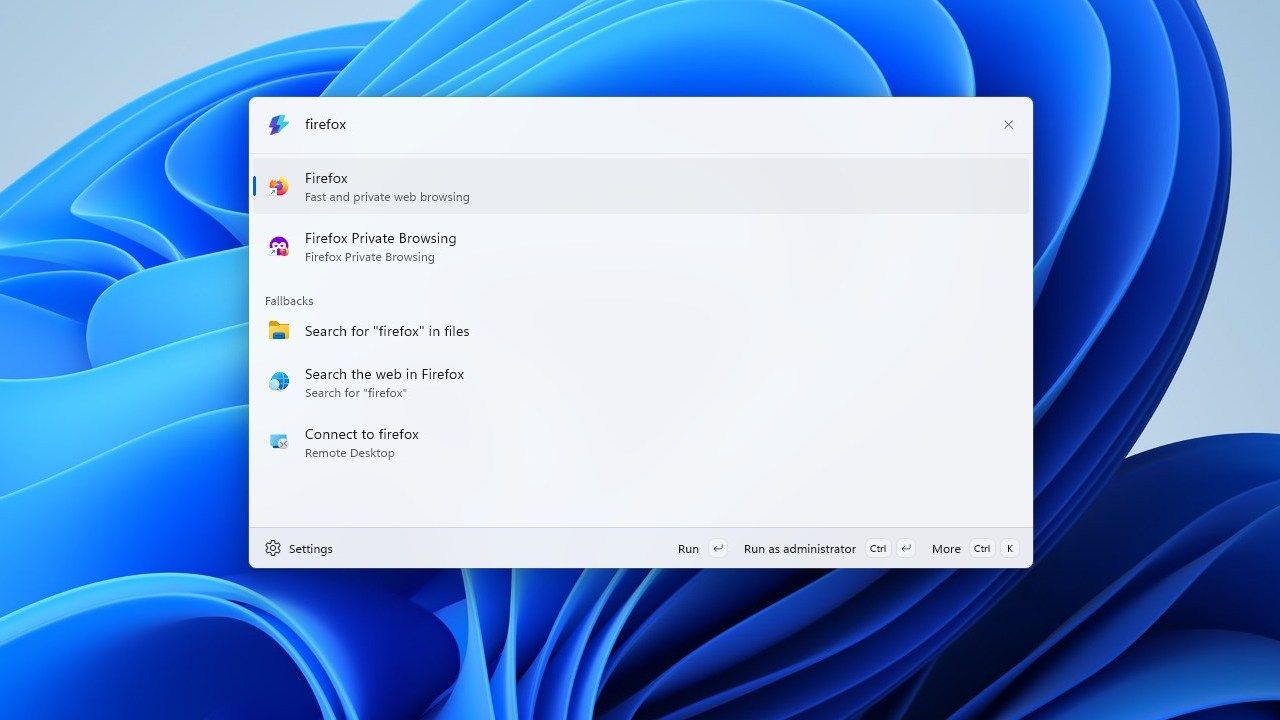Open Settings from the bottom bar
The width and height of the screenshot is (1280, 720).
tap(299, 548)
